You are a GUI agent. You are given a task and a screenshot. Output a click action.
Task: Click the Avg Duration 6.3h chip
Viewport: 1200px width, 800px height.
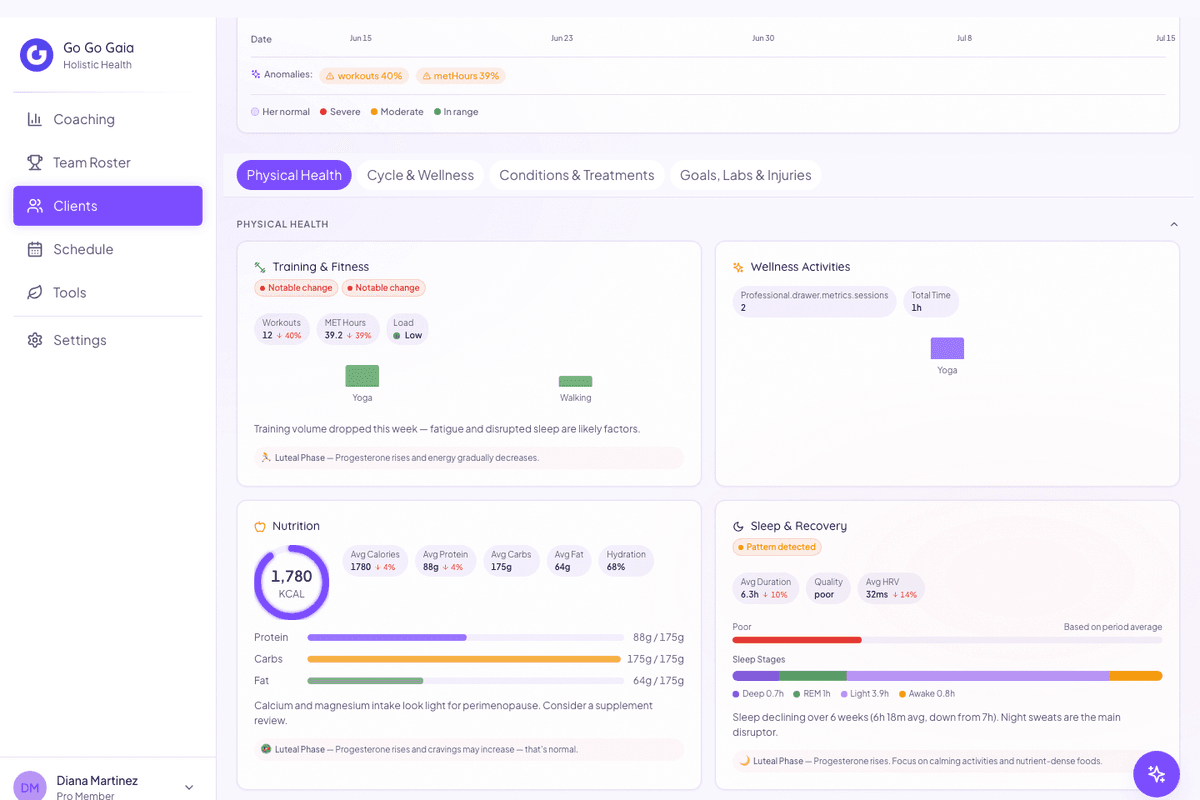tap(765, 588)
